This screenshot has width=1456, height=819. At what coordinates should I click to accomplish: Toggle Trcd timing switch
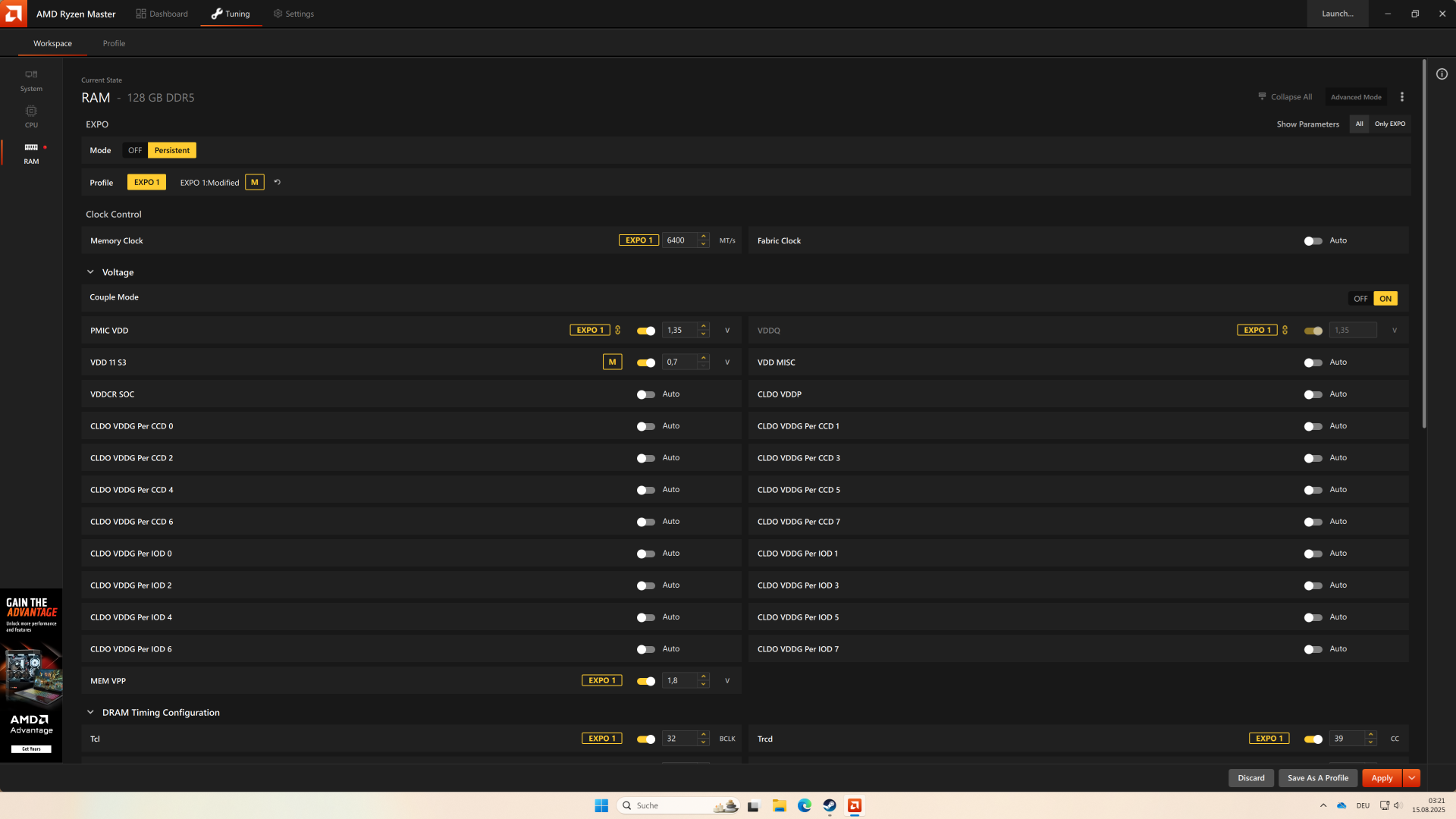point(1313,739)
